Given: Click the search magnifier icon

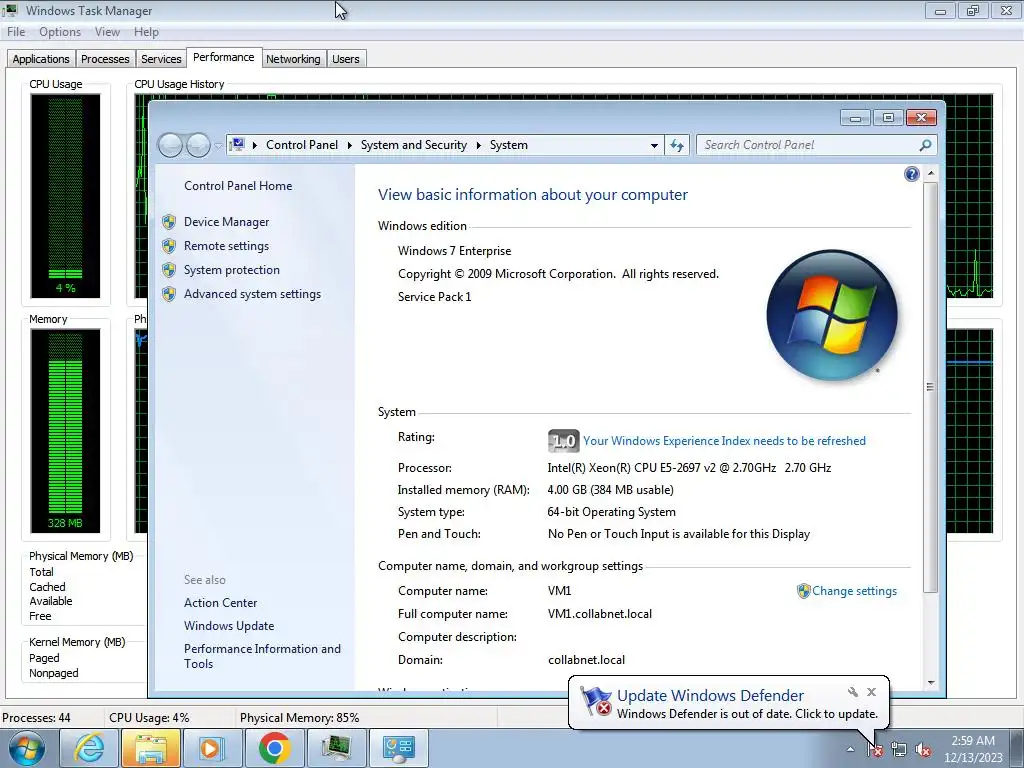Looking at the screenshot, I should point(925,145).
